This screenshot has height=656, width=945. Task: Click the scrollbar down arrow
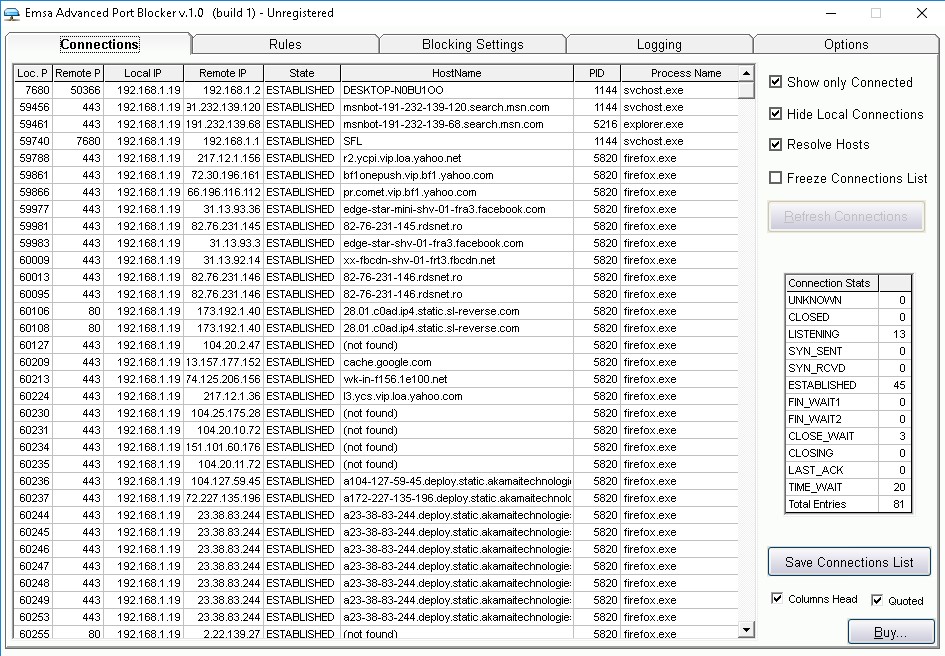coord(744,631)
